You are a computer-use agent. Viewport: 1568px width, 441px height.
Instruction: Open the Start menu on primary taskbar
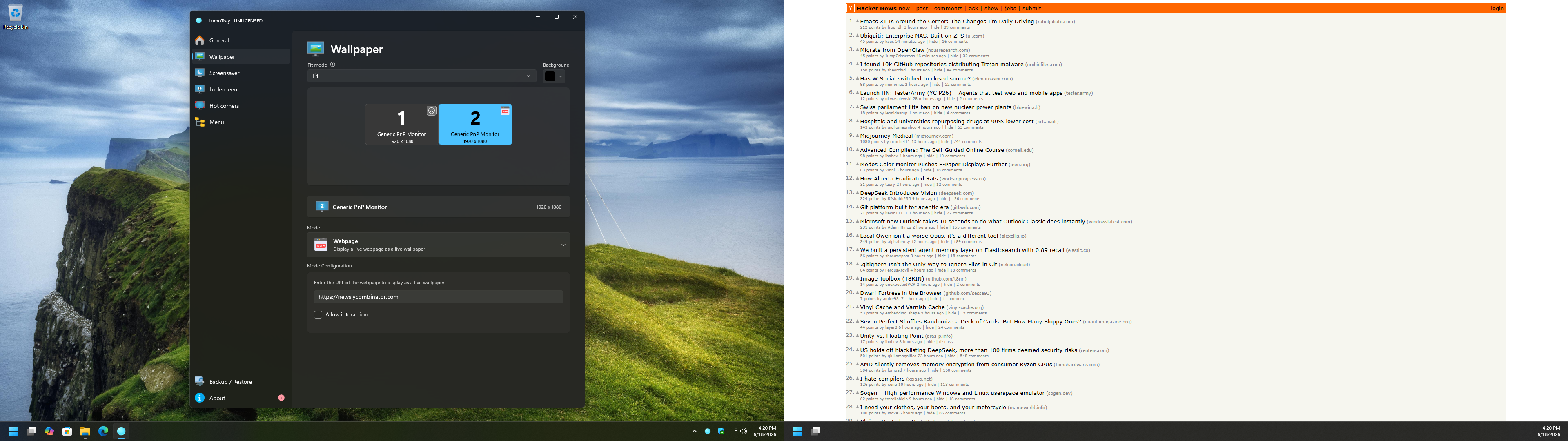pos(13,431)
